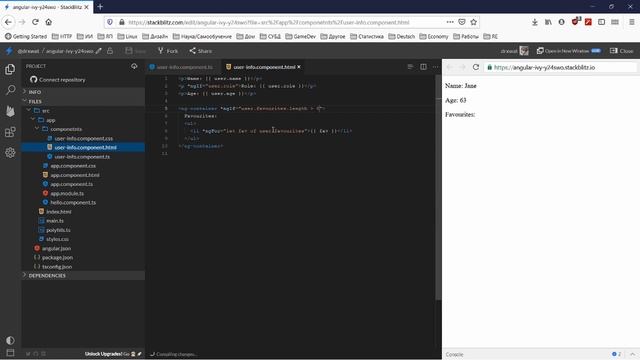Switch to user-info.component.ts editor tab
This screenshot has width=640, height=360.
(x=183, y=67)
